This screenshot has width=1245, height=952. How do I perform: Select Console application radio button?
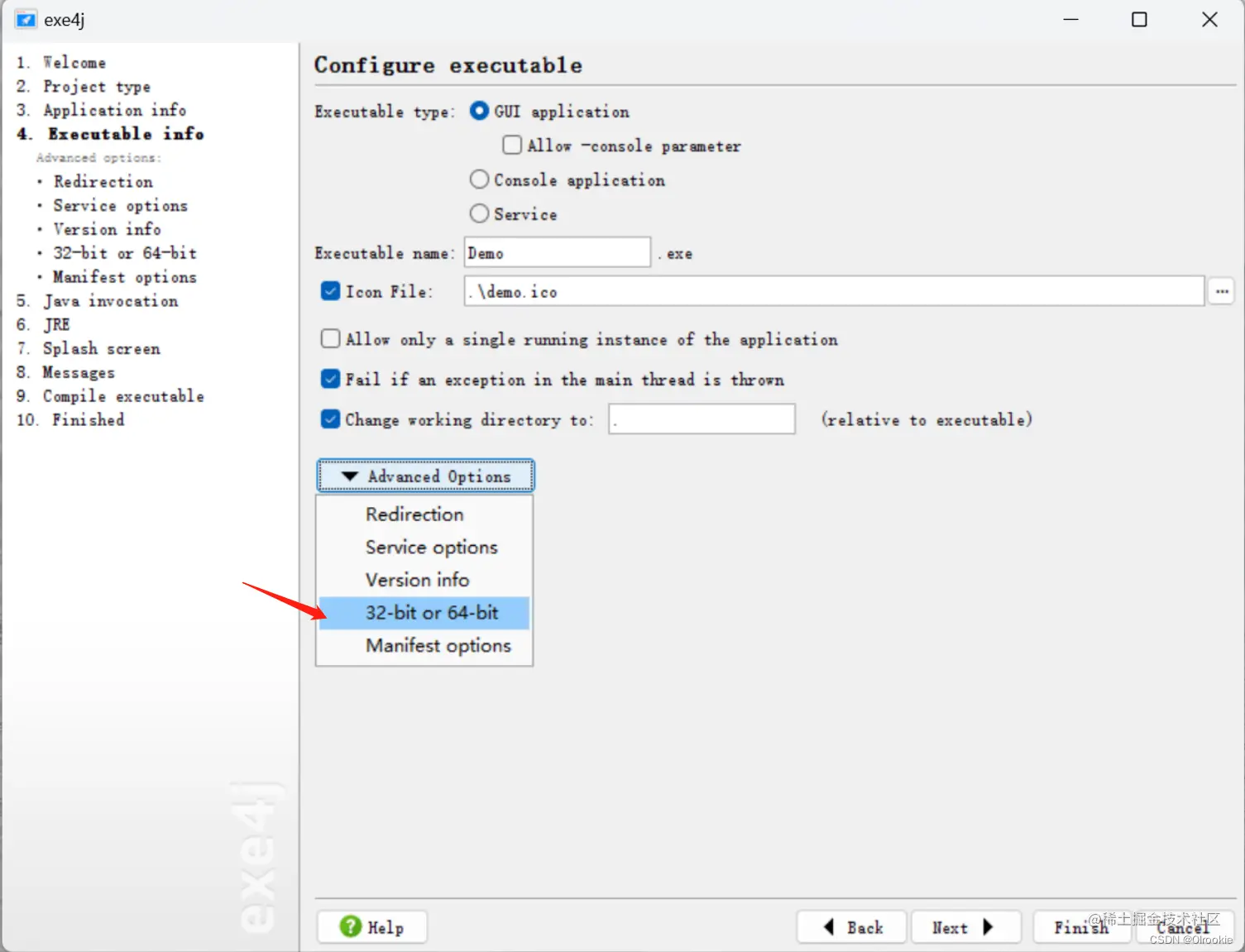point(479,179)
